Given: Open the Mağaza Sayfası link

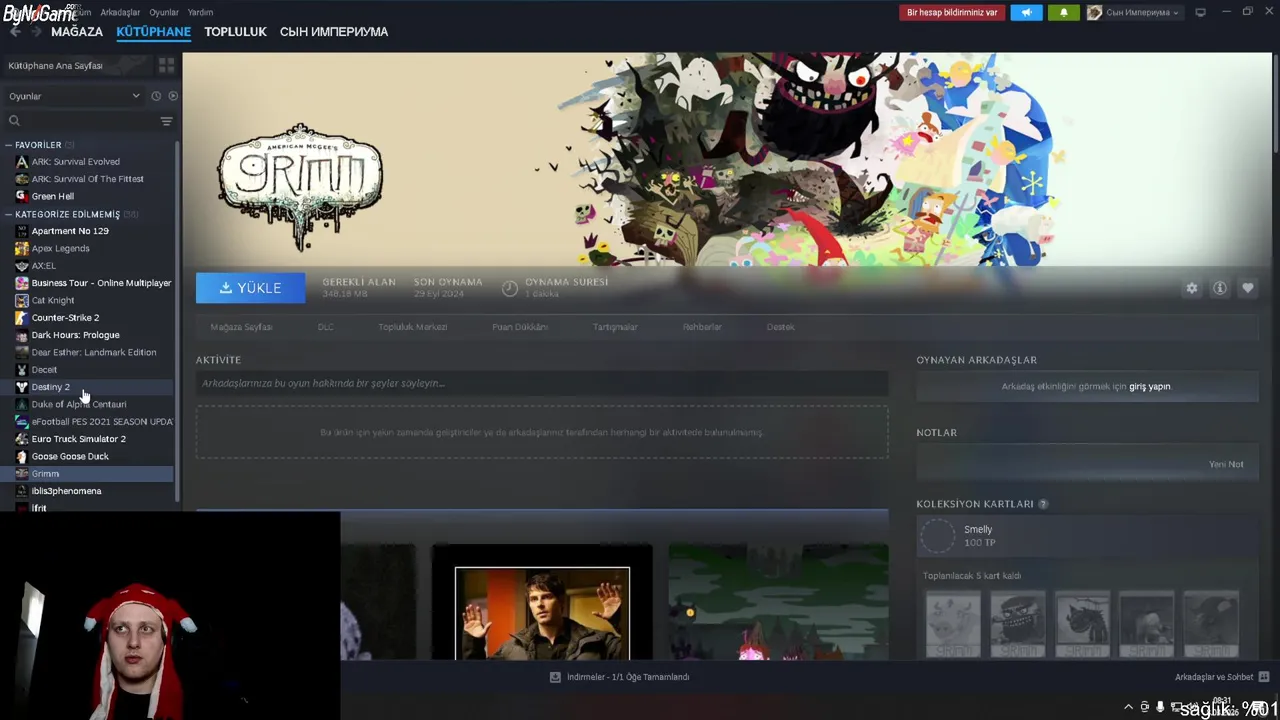Looking at the screenshot, I should click(241, 327).
